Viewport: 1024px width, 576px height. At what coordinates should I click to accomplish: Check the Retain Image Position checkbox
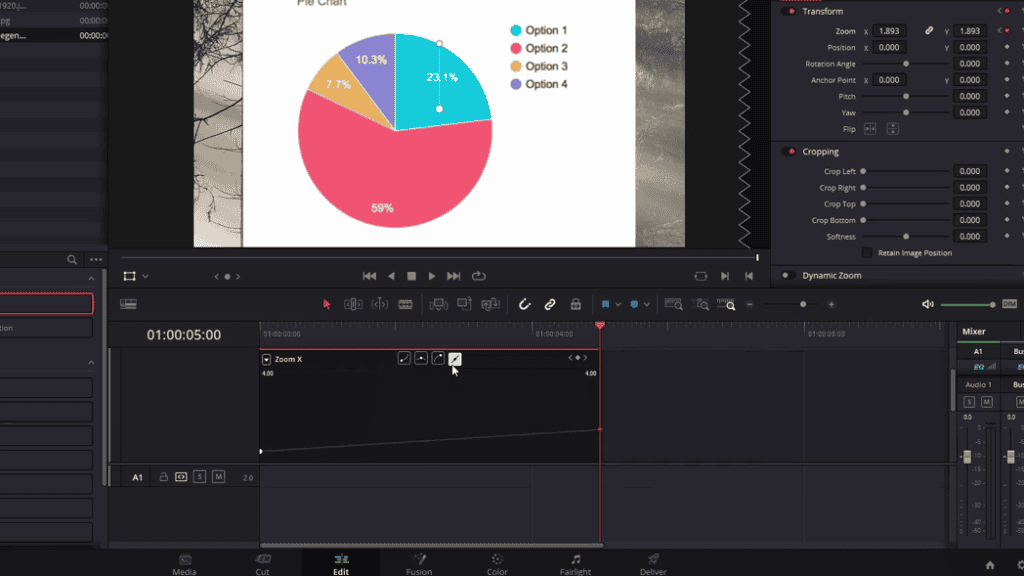tap(867, 253)
